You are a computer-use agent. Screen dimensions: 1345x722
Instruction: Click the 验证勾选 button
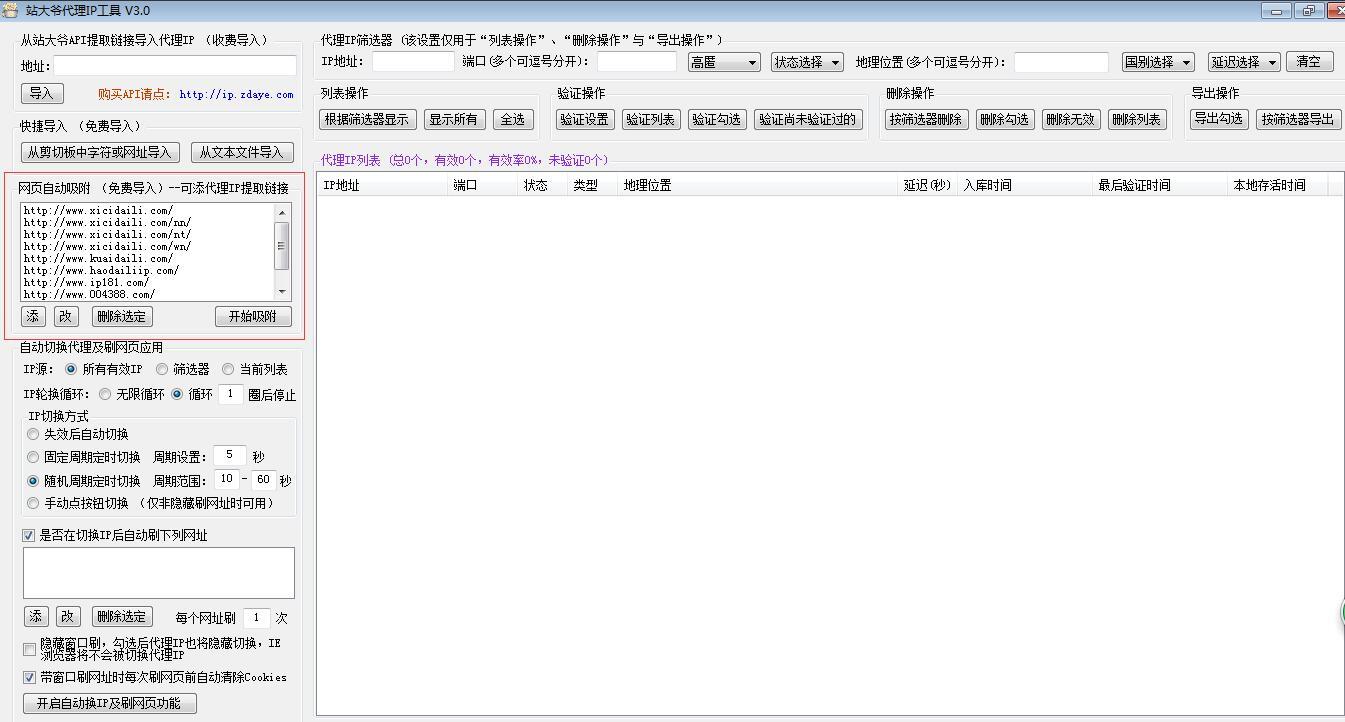[x=716, y=119]
